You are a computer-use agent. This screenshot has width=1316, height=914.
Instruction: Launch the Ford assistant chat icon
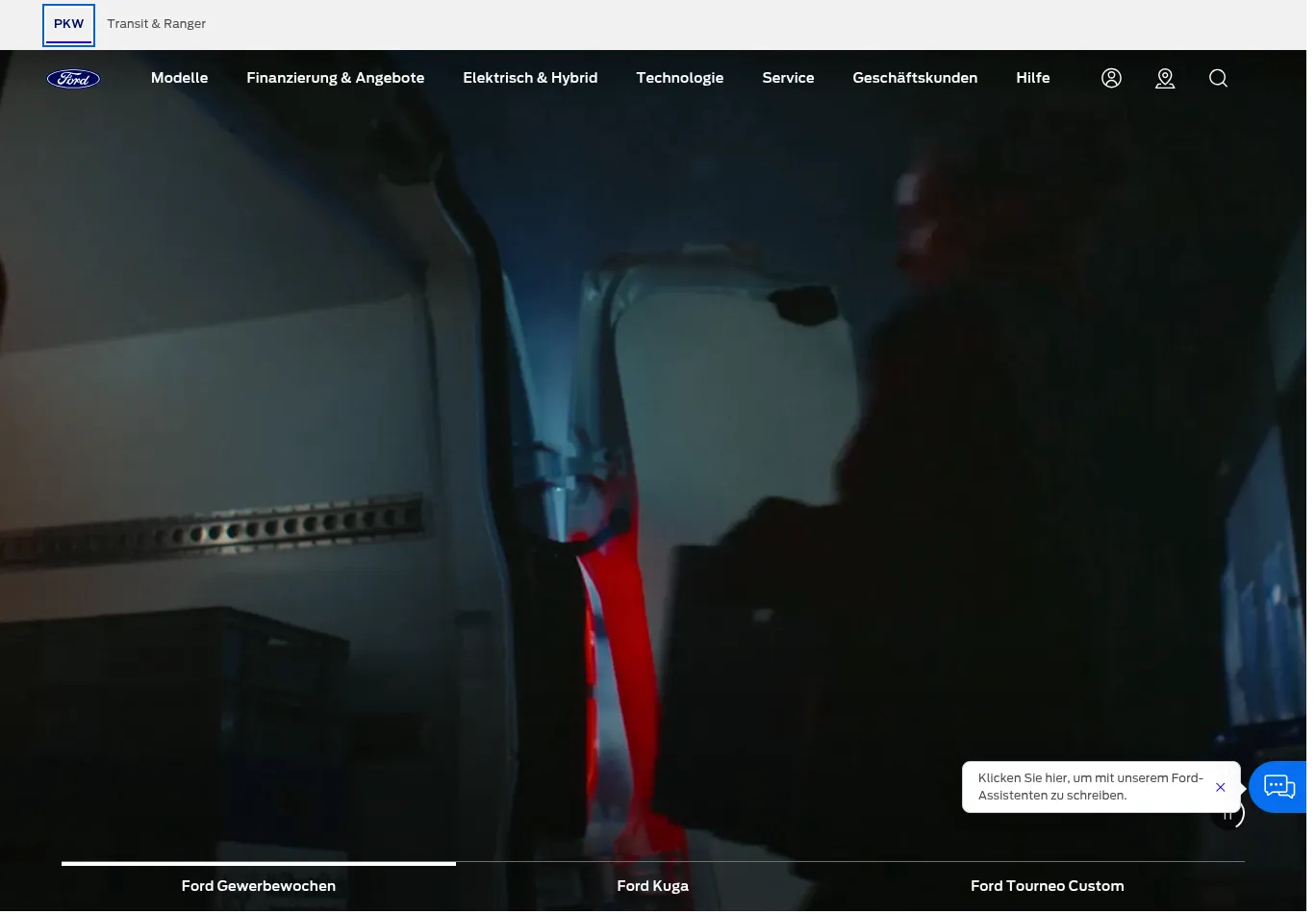pyautogui.click(x=1279, y=787)
